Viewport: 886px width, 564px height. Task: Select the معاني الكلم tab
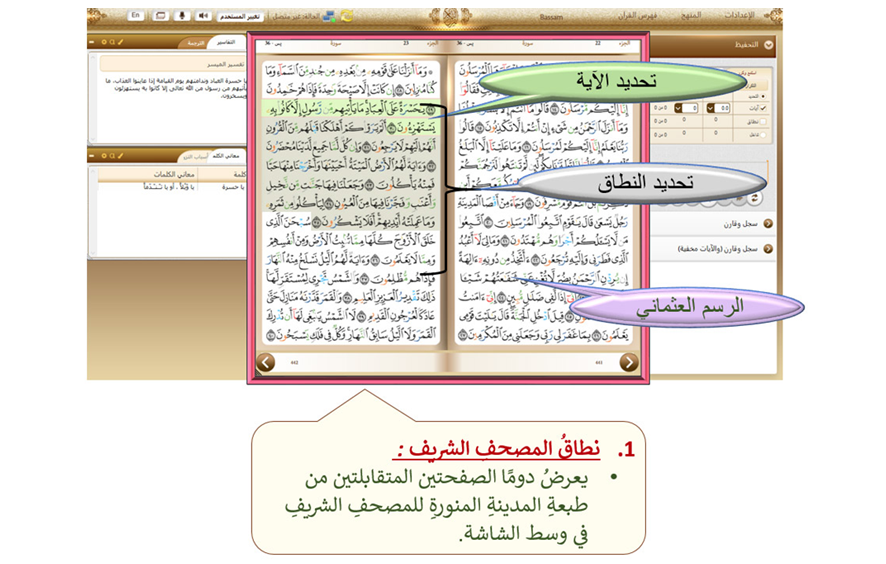click(x=228, y=155)
